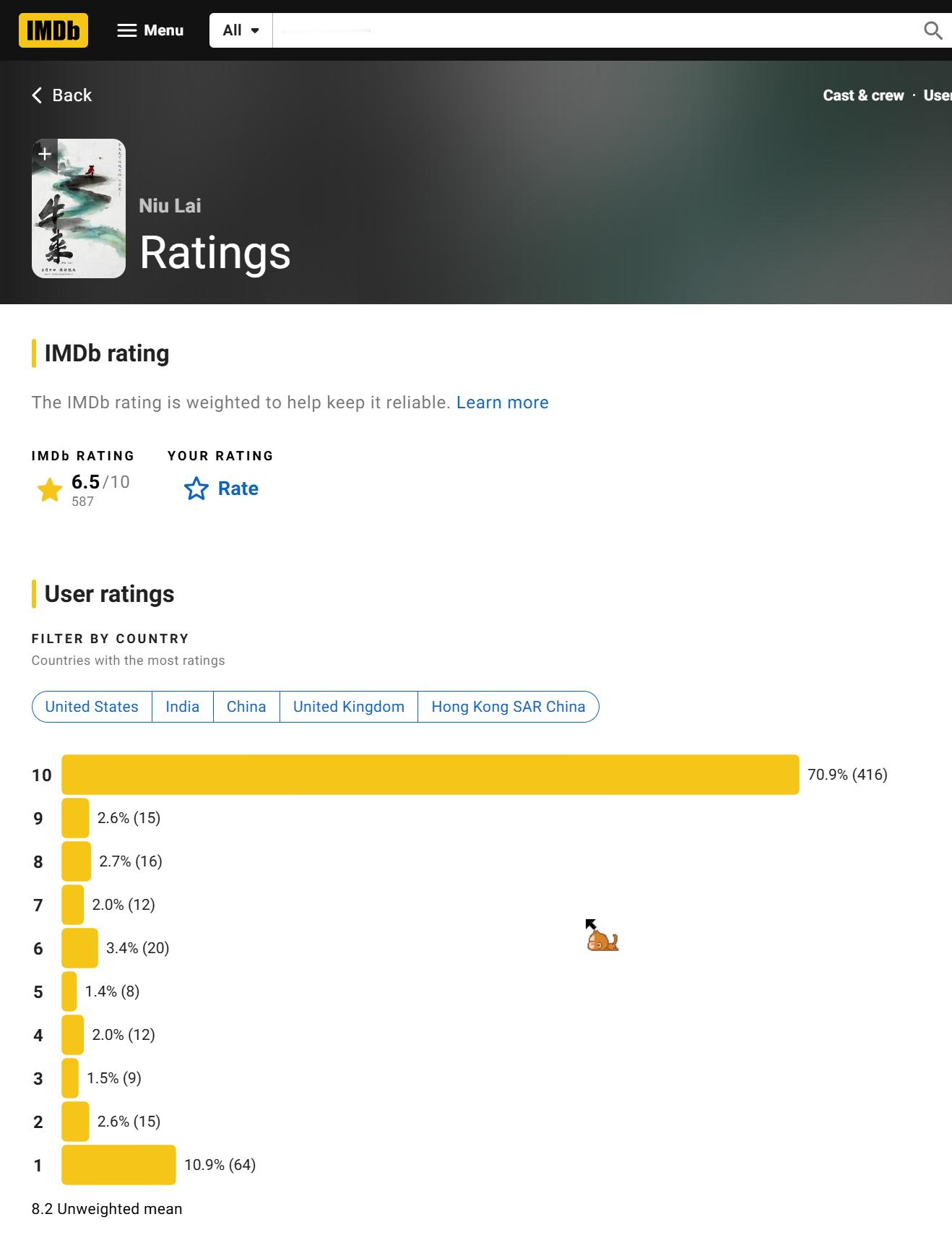
Task: Click the 10-star rating bar
Action: 430,775
